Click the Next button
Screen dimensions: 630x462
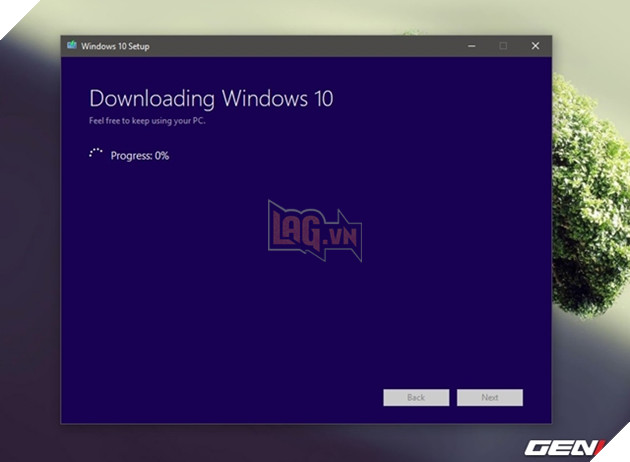pos(490,397)
